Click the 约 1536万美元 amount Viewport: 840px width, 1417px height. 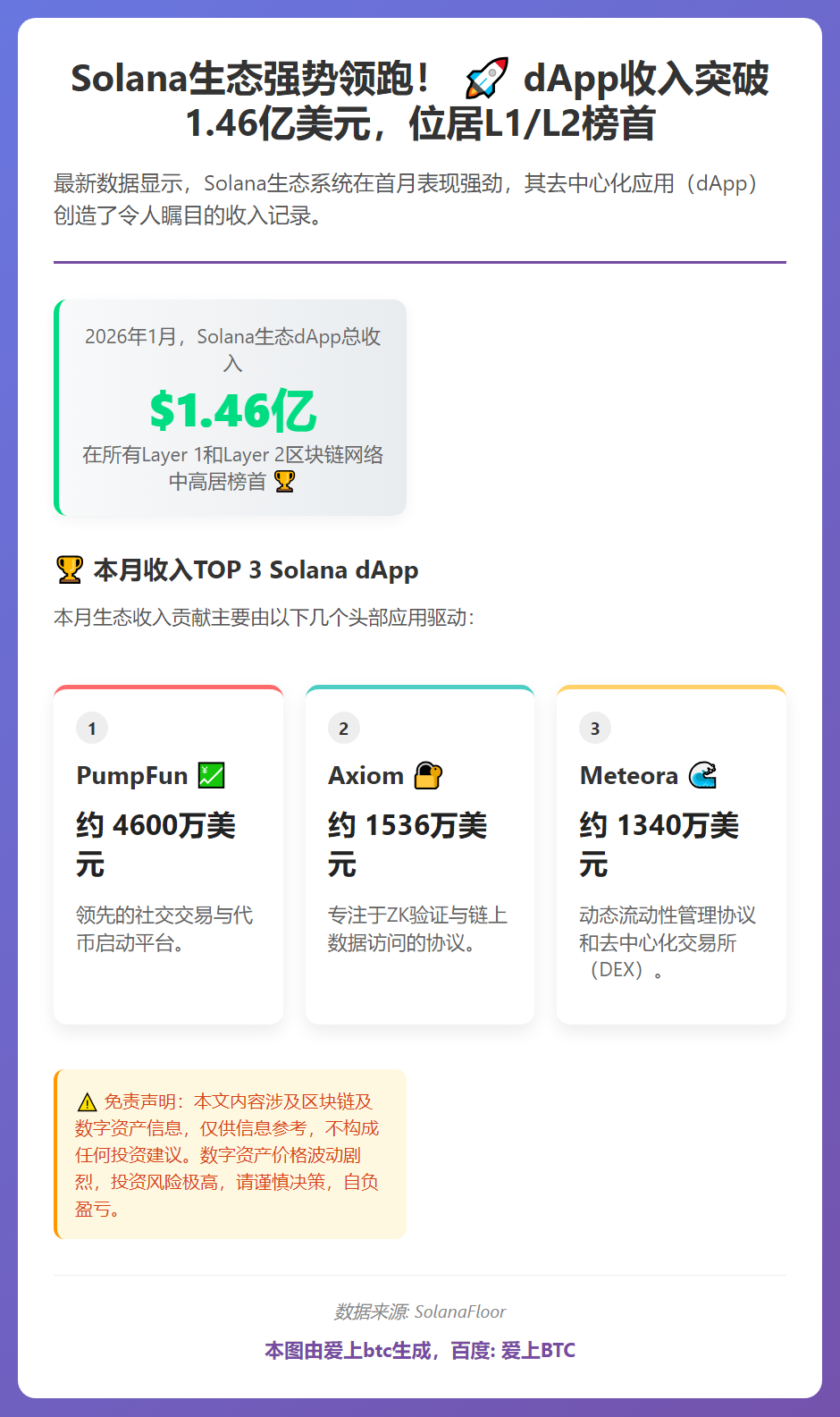click(407, 845)
